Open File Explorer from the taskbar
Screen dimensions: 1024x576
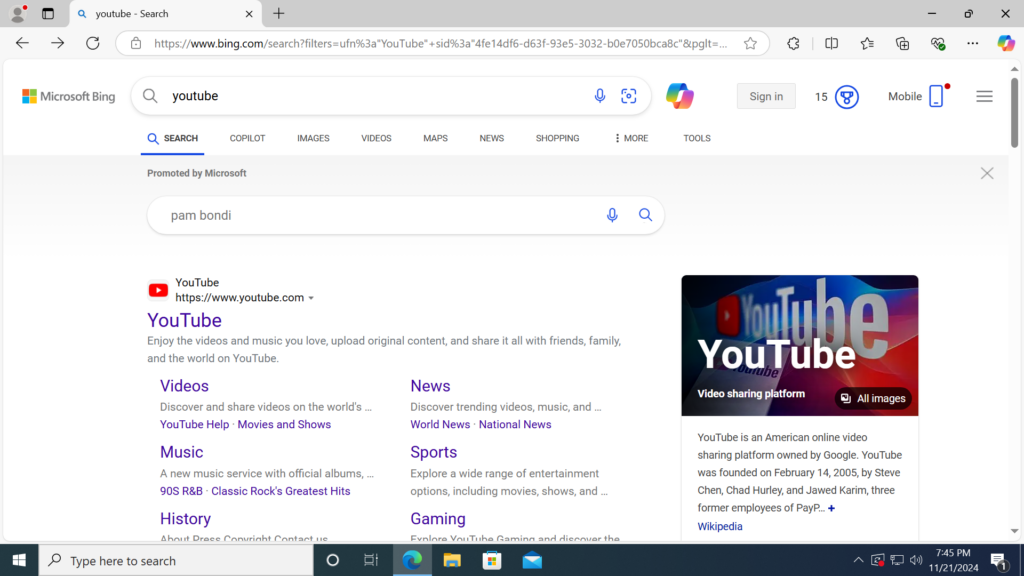click(452, 560)
